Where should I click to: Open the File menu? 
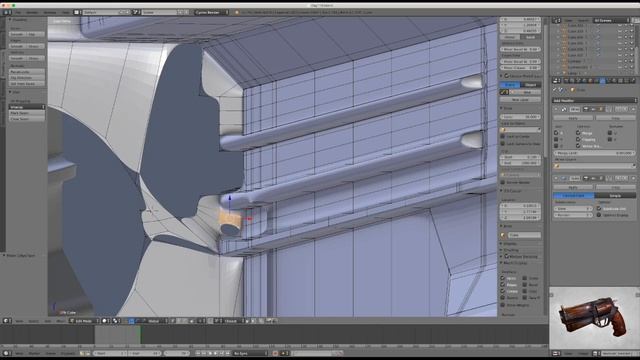click(x=18, y=12)
